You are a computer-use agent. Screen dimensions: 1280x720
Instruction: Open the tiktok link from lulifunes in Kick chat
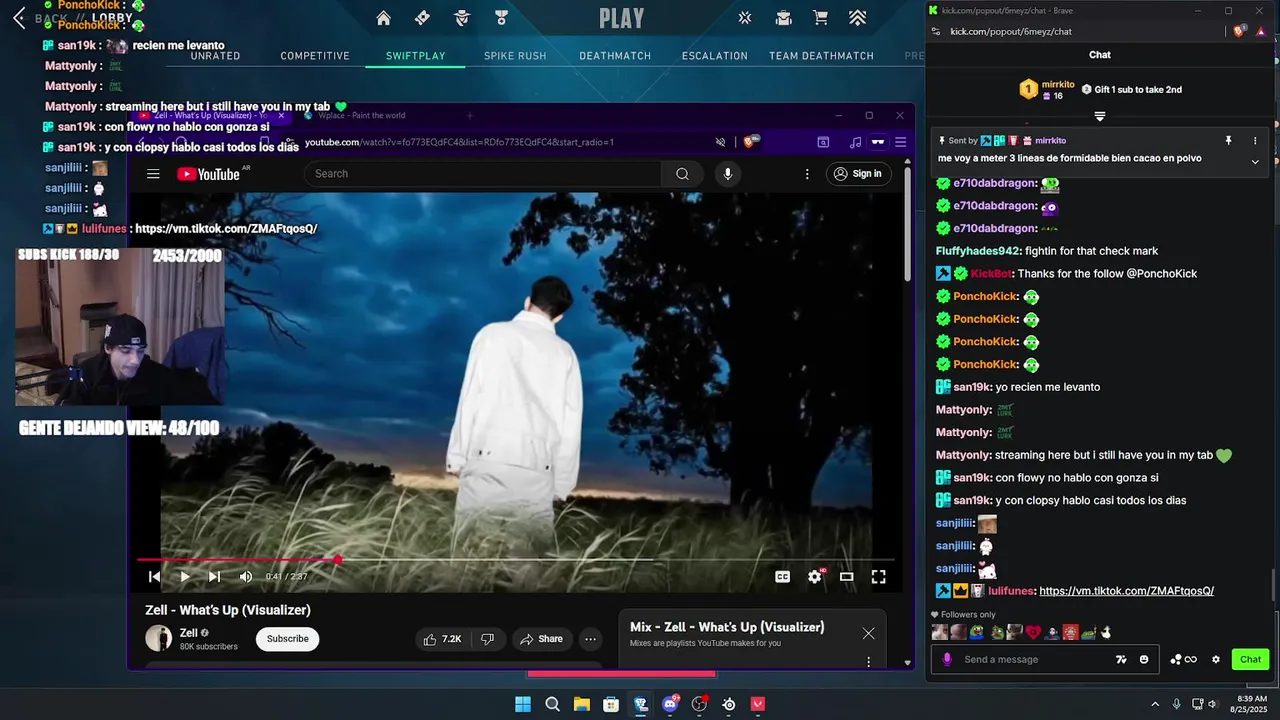pyautogui.click(x=1126, y=591)
